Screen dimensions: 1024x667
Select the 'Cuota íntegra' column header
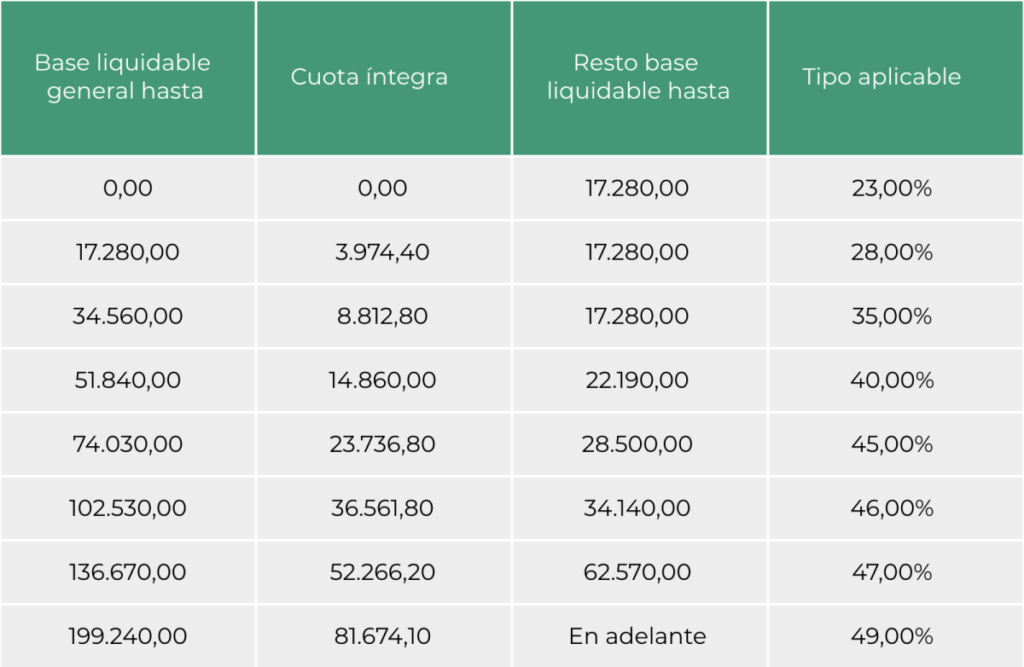coord(383,77)
